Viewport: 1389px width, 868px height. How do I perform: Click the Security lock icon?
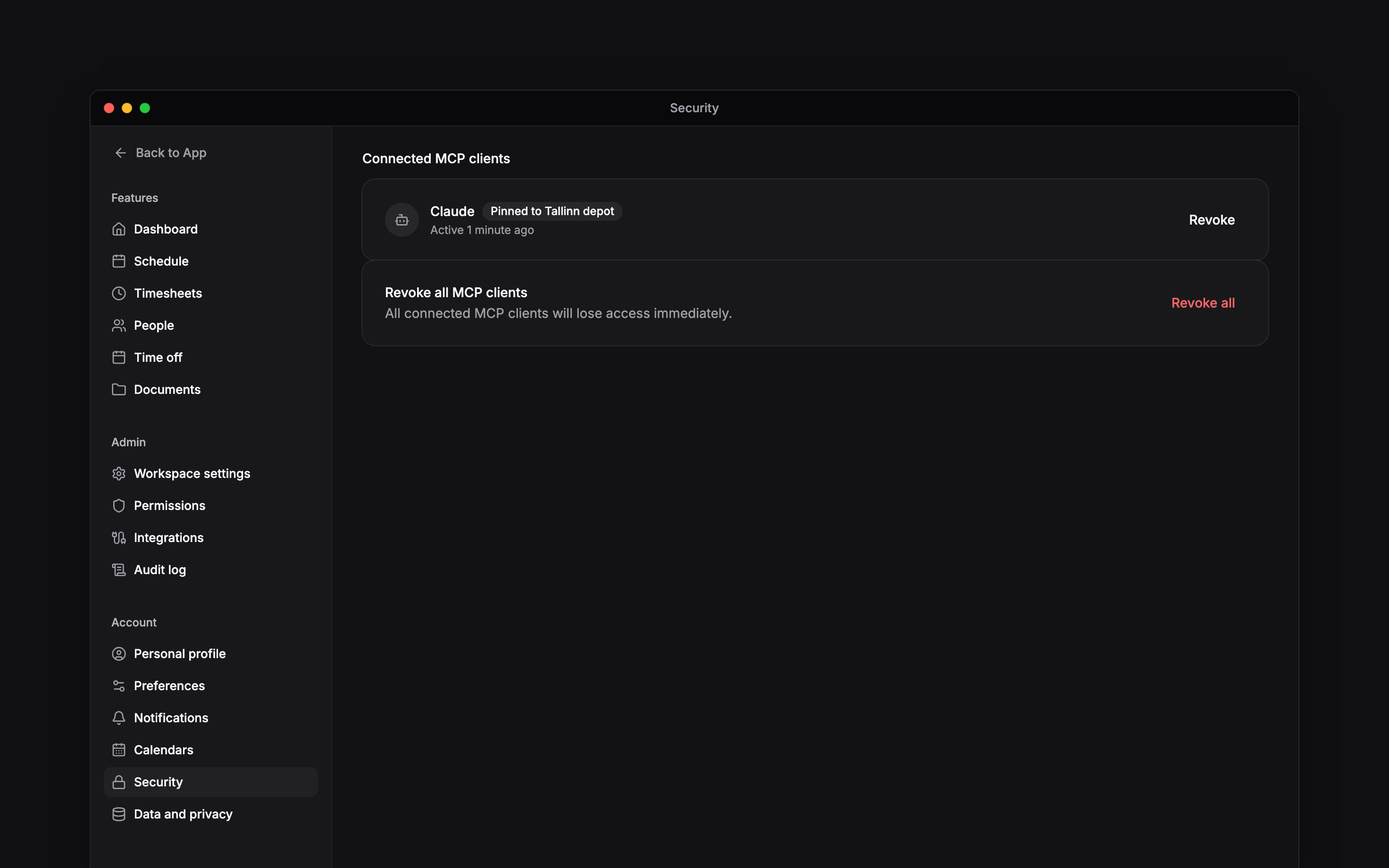coord(119,783)
